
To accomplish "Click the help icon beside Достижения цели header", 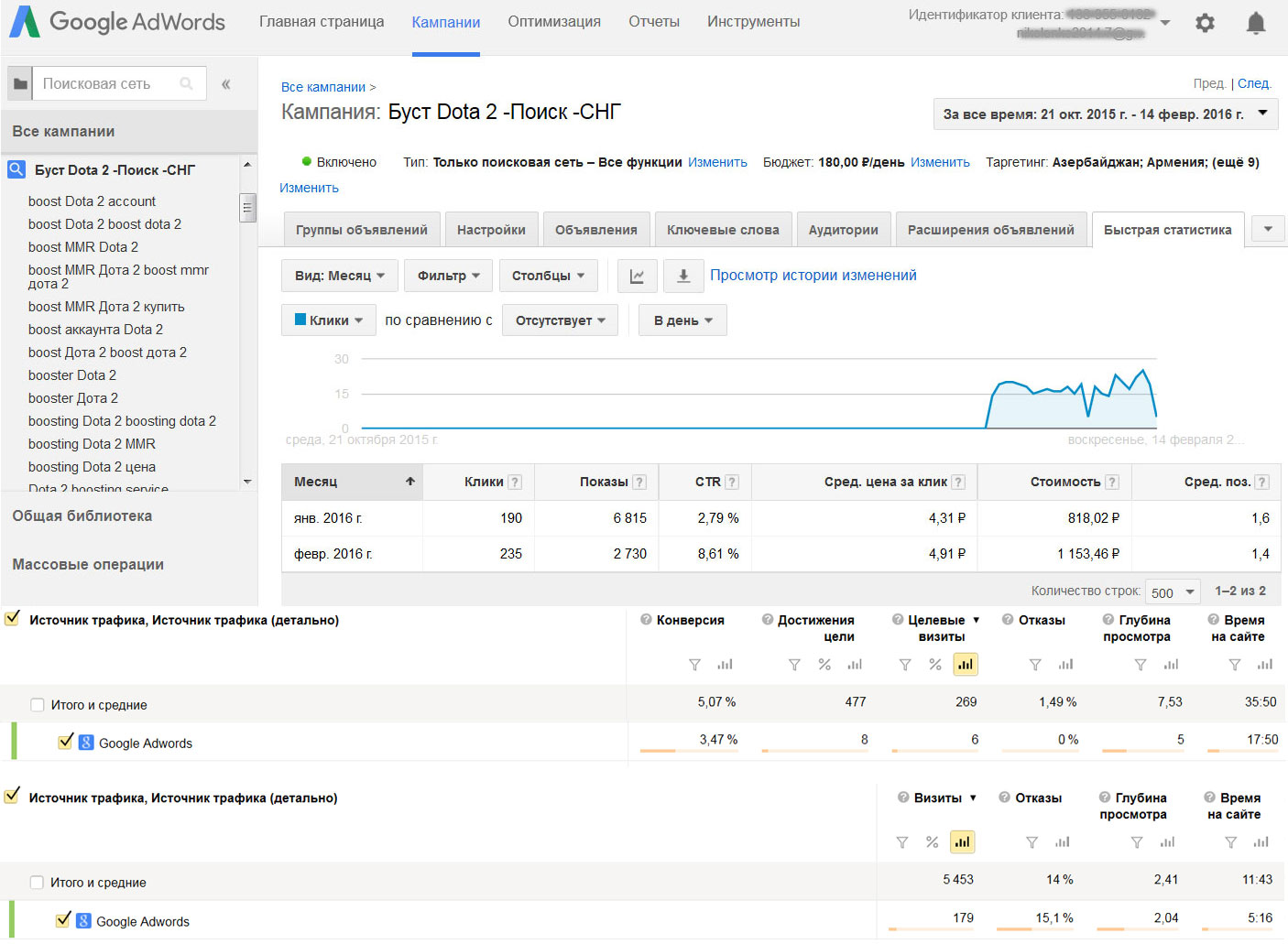I will pos(768,620).
